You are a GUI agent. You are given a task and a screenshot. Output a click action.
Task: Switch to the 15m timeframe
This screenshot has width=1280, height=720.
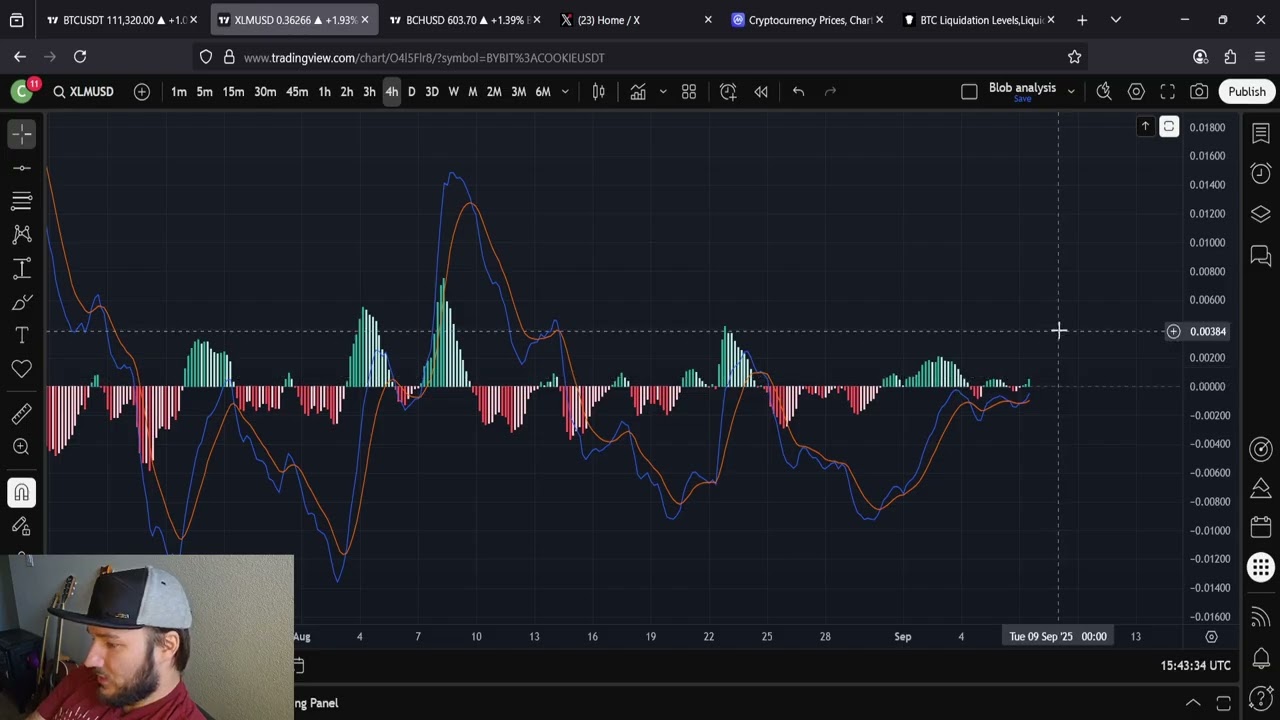(x=233, y=92)
